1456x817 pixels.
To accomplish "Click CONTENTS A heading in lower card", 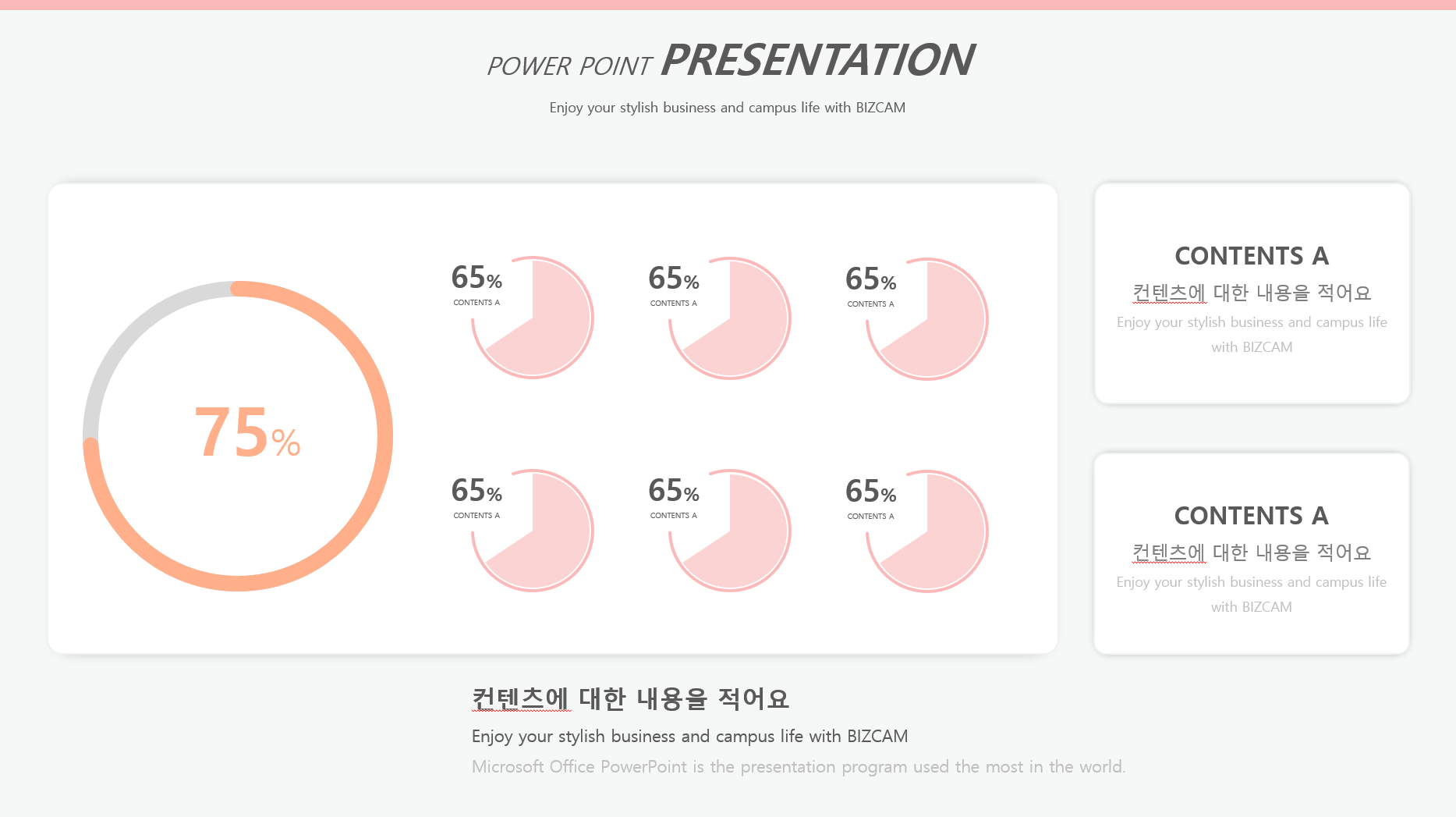I will click(1252, 516).
